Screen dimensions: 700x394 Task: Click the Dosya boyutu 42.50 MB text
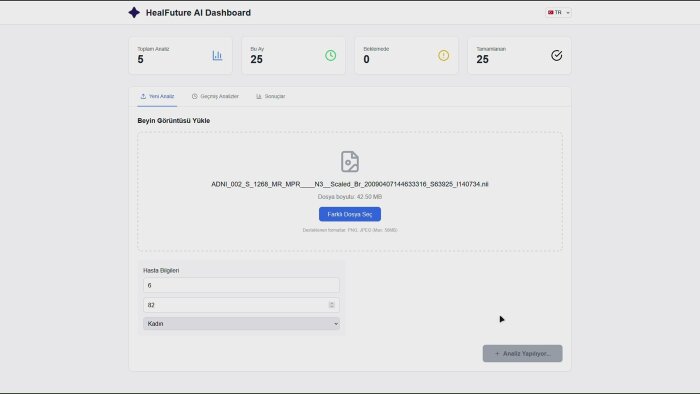[x=350, y=197]
